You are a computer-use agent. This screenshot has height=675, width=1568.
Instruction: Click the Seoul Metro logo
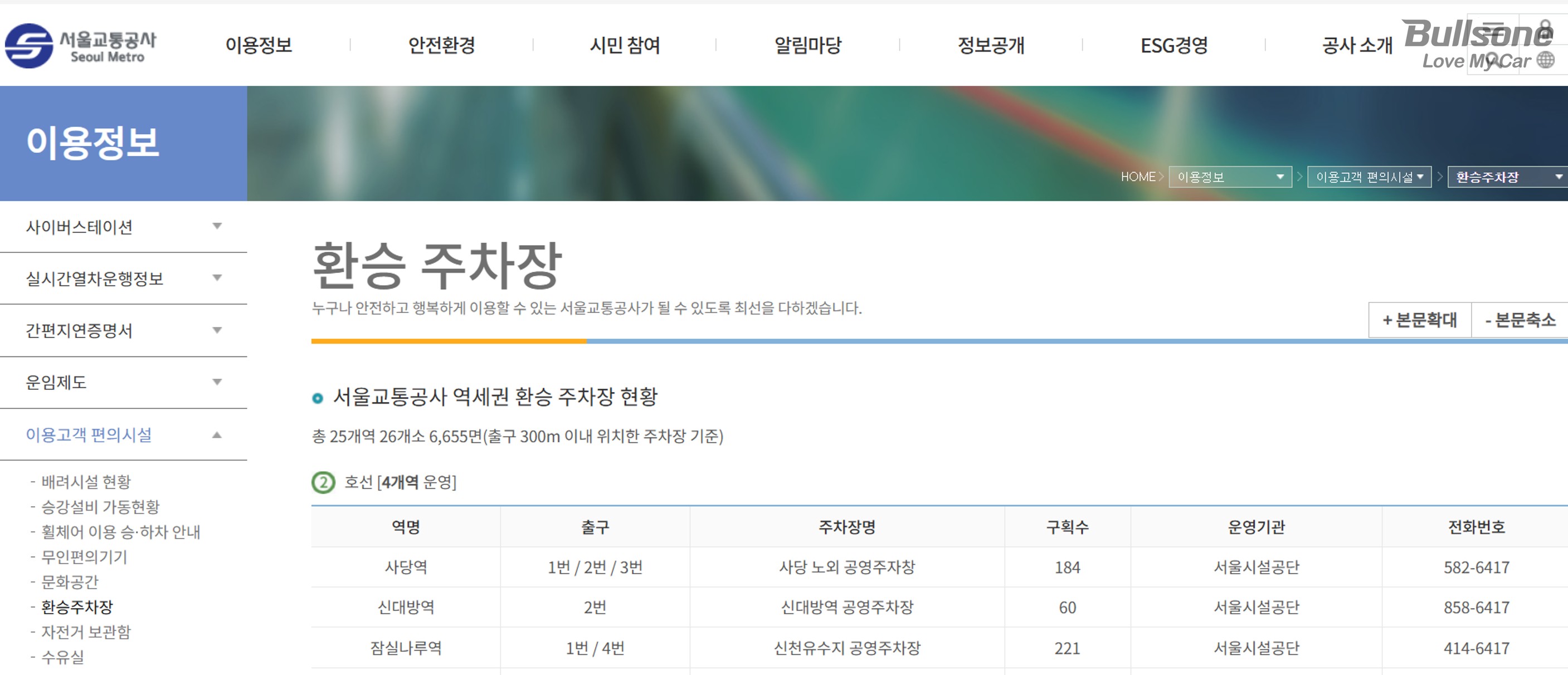point(80,46)
